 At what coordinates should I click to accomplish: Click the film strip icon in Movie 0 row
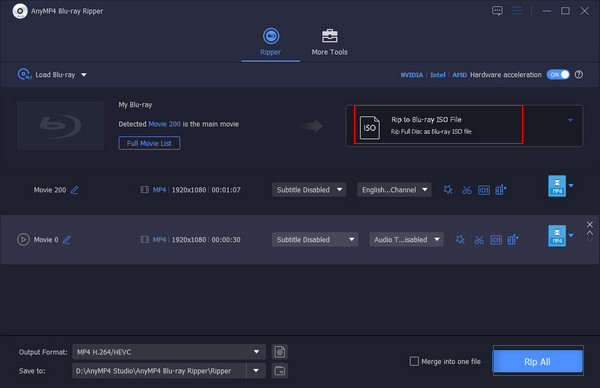coord(144,240)
